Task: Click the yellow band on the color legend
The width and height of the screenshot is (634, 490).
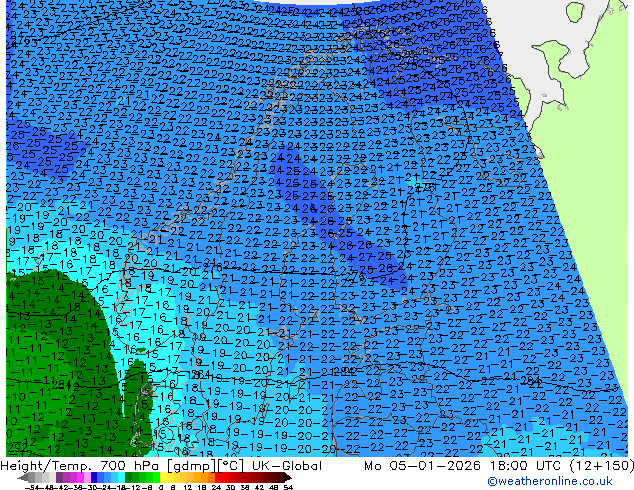Action: pyautogui.click(x=163, y=477)
